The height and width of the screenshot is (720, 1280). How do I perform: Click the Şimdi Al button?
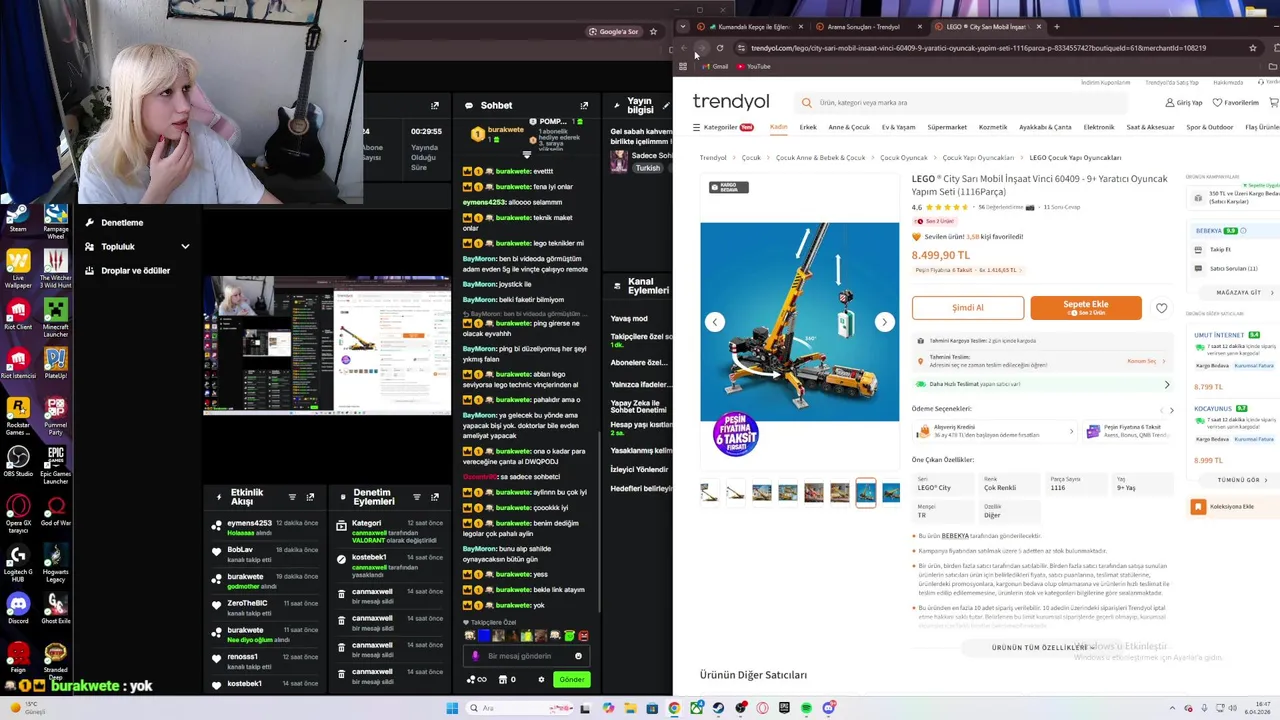pyautogui.click(x=968, y=308)
